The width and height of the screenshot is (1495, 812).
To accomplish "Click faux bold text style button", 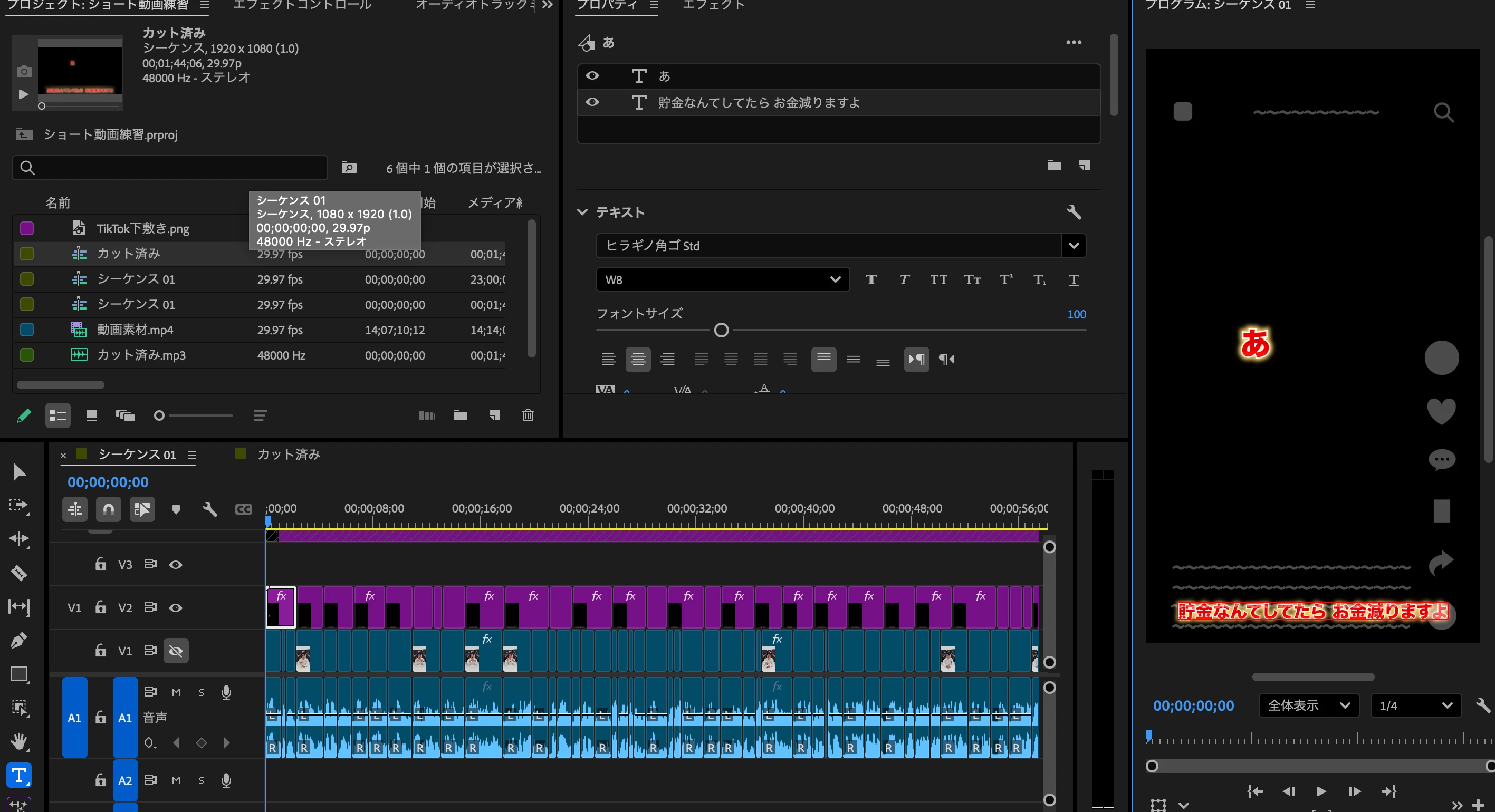I will click(870, 279).
